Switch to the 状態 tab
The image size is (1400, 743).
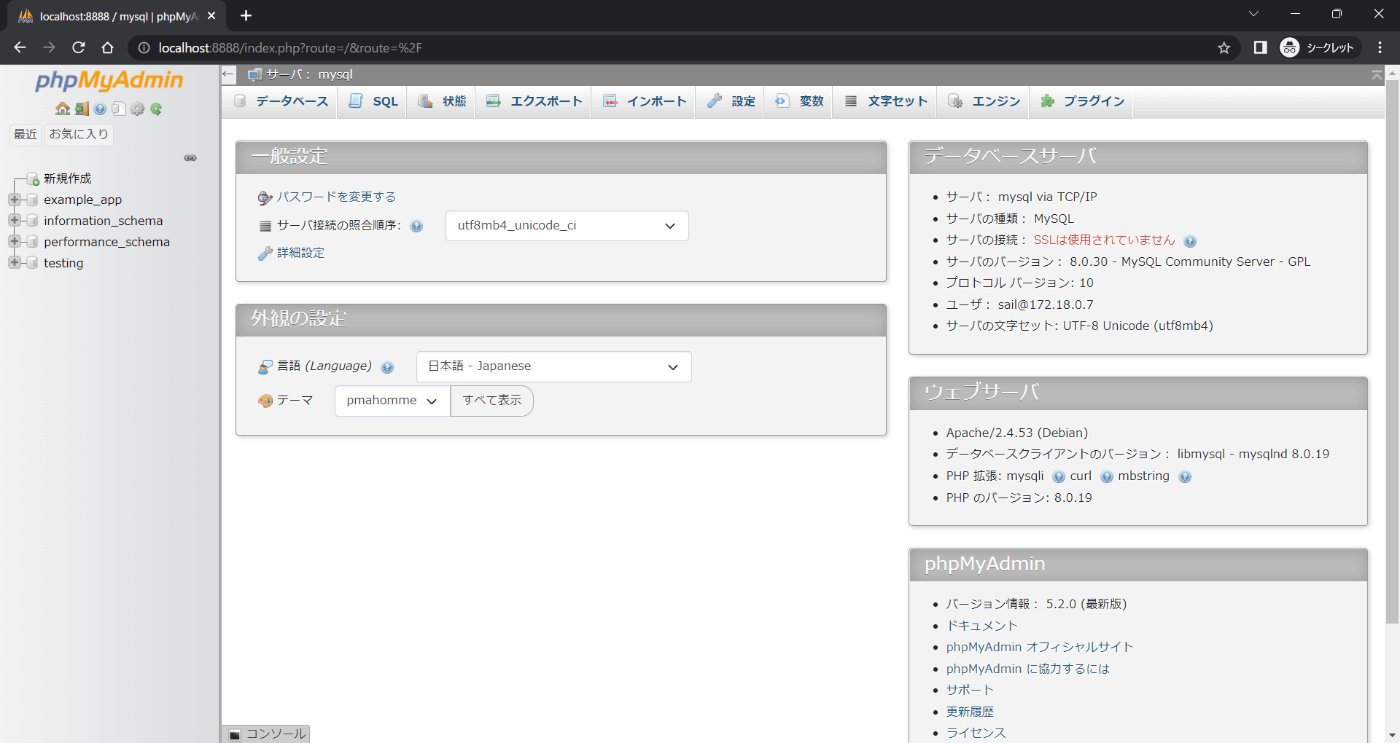(441, 102)
